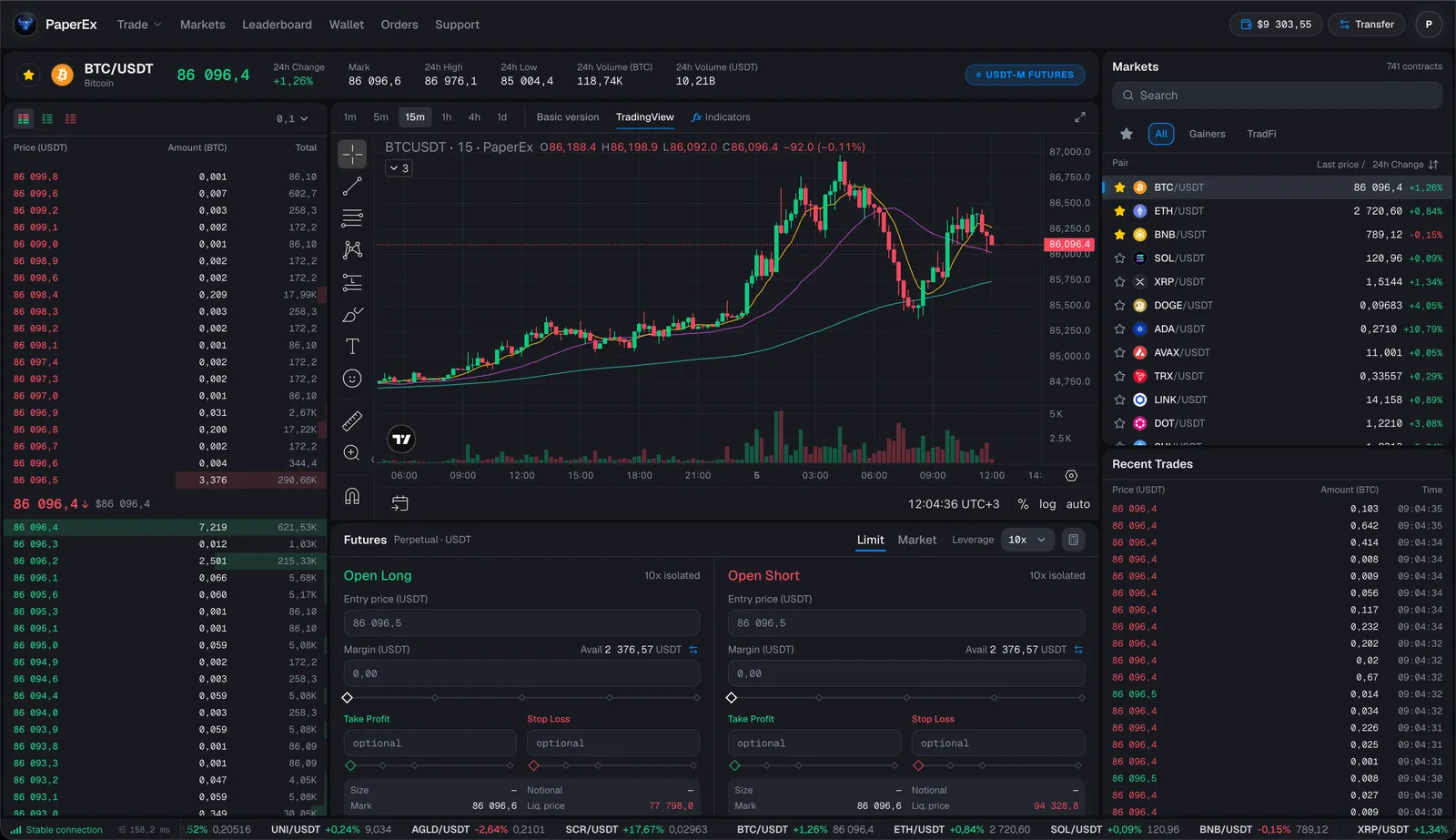Toggle percent scale on chart
This screenshot has height=840, width=1456.
coord(1023,504)
